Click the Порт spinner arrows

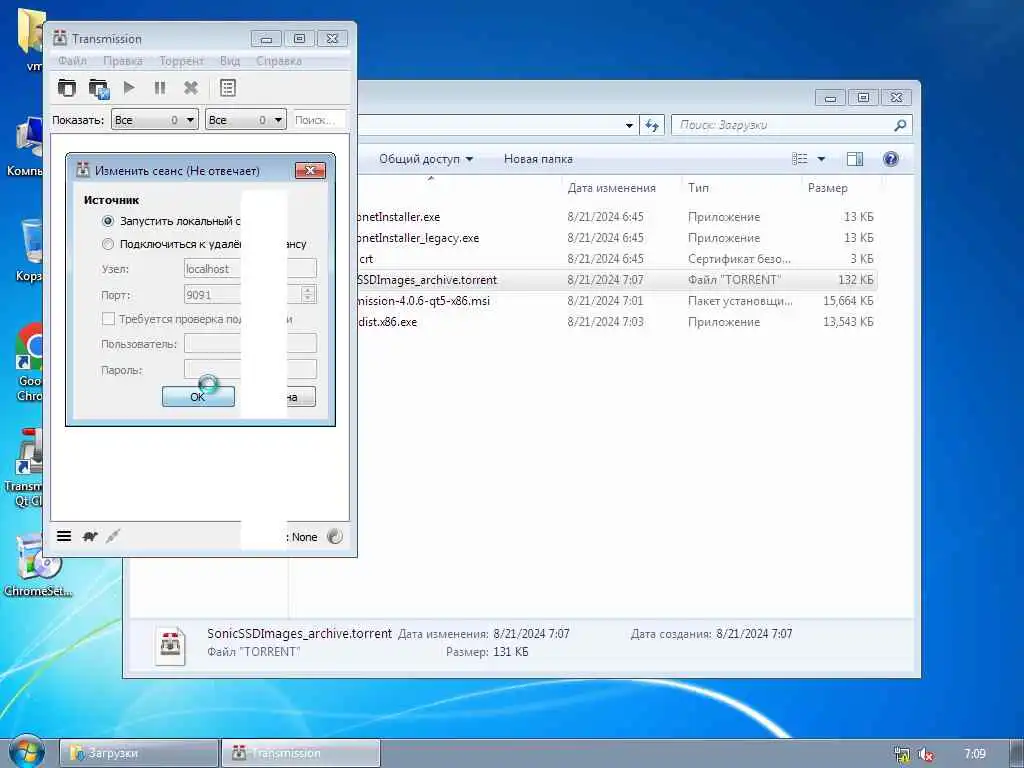pyautogui.click(x=309, y=295)
